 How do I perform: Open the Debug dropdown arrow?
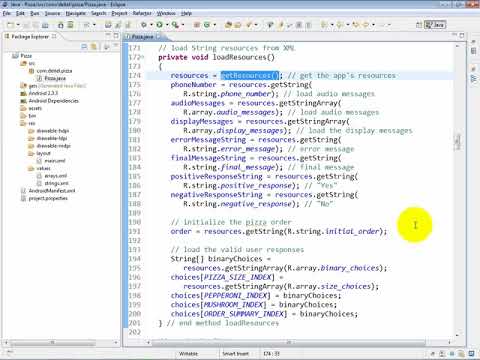tap(151, 25)
